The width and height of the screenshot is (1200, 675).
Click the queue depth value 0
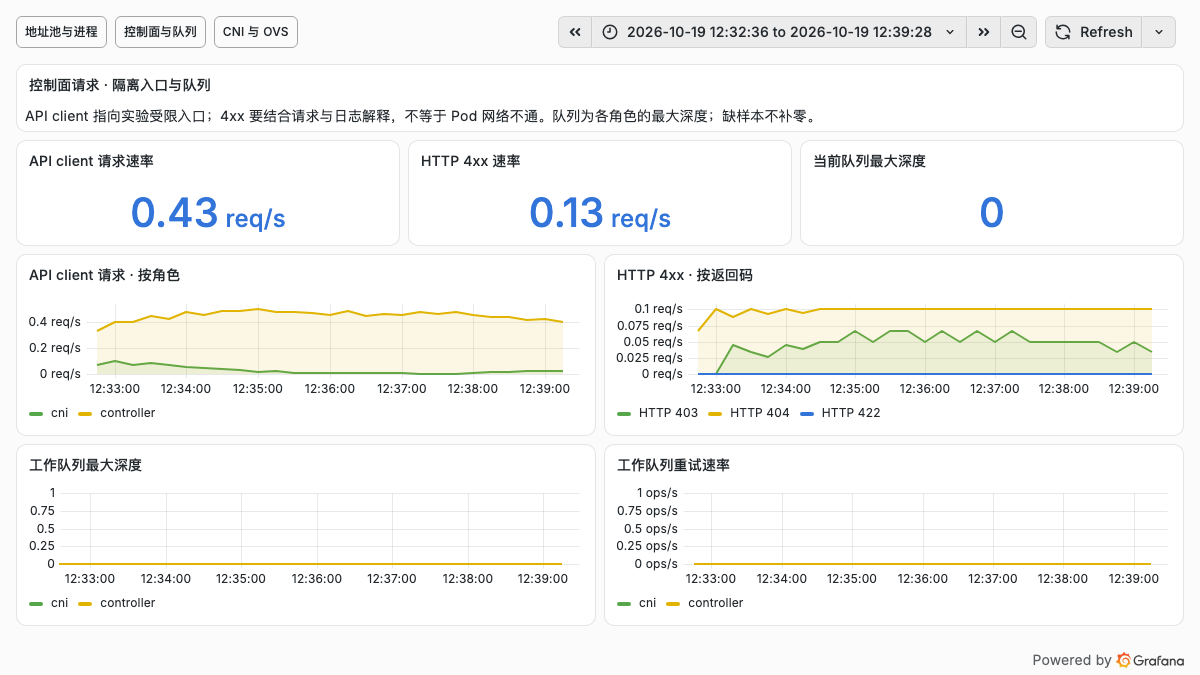(991, 213)
